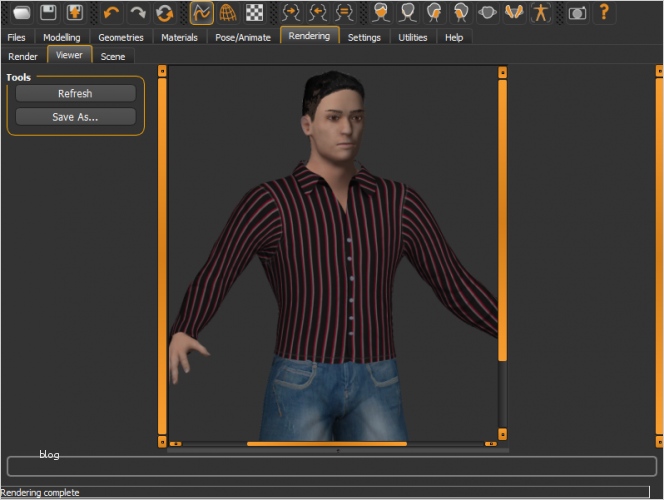The image size is (664, 500).
Task: Toggle symmetry mode in the toolbar
Action: tap(344, 13)
